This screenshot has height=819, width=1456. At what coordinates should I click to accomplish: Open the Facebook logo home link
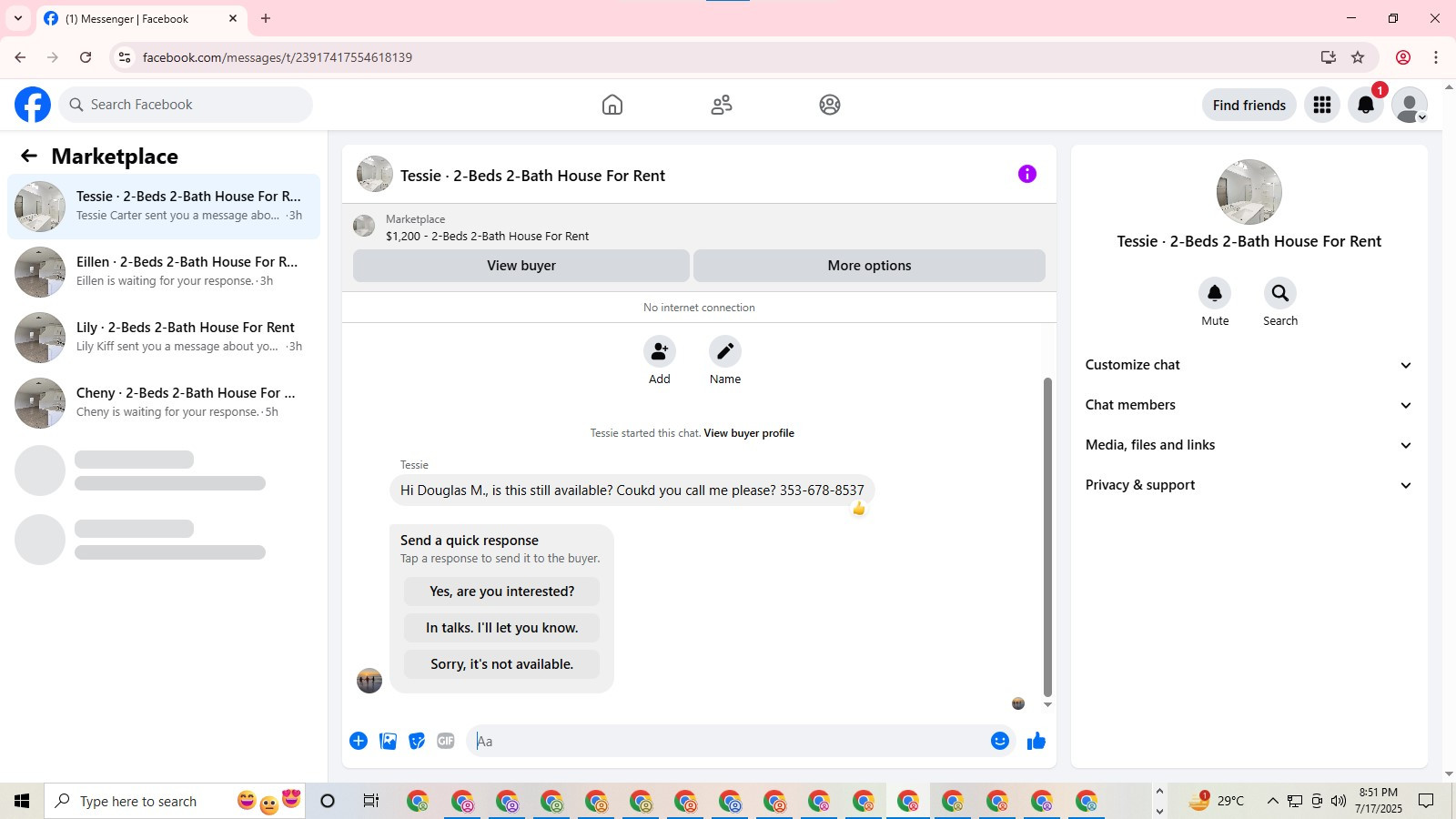click(x=33, y=105)
